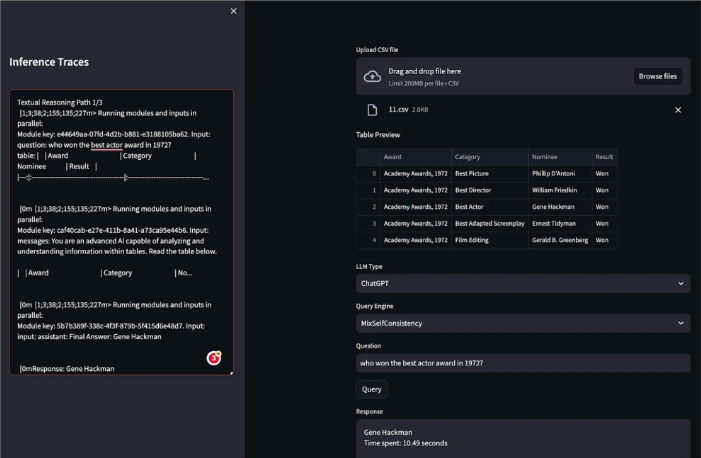Click the Time spent 10.49 seconds text

405,443
